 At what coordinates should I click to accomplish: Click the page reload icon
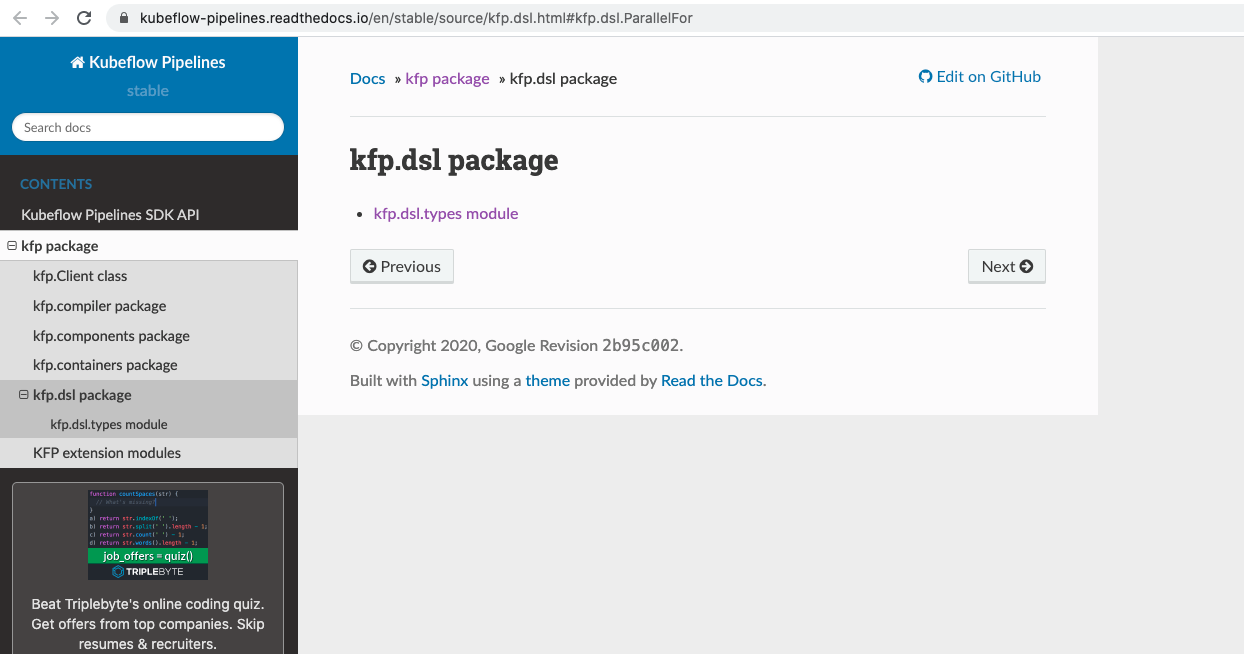(83, 17)
